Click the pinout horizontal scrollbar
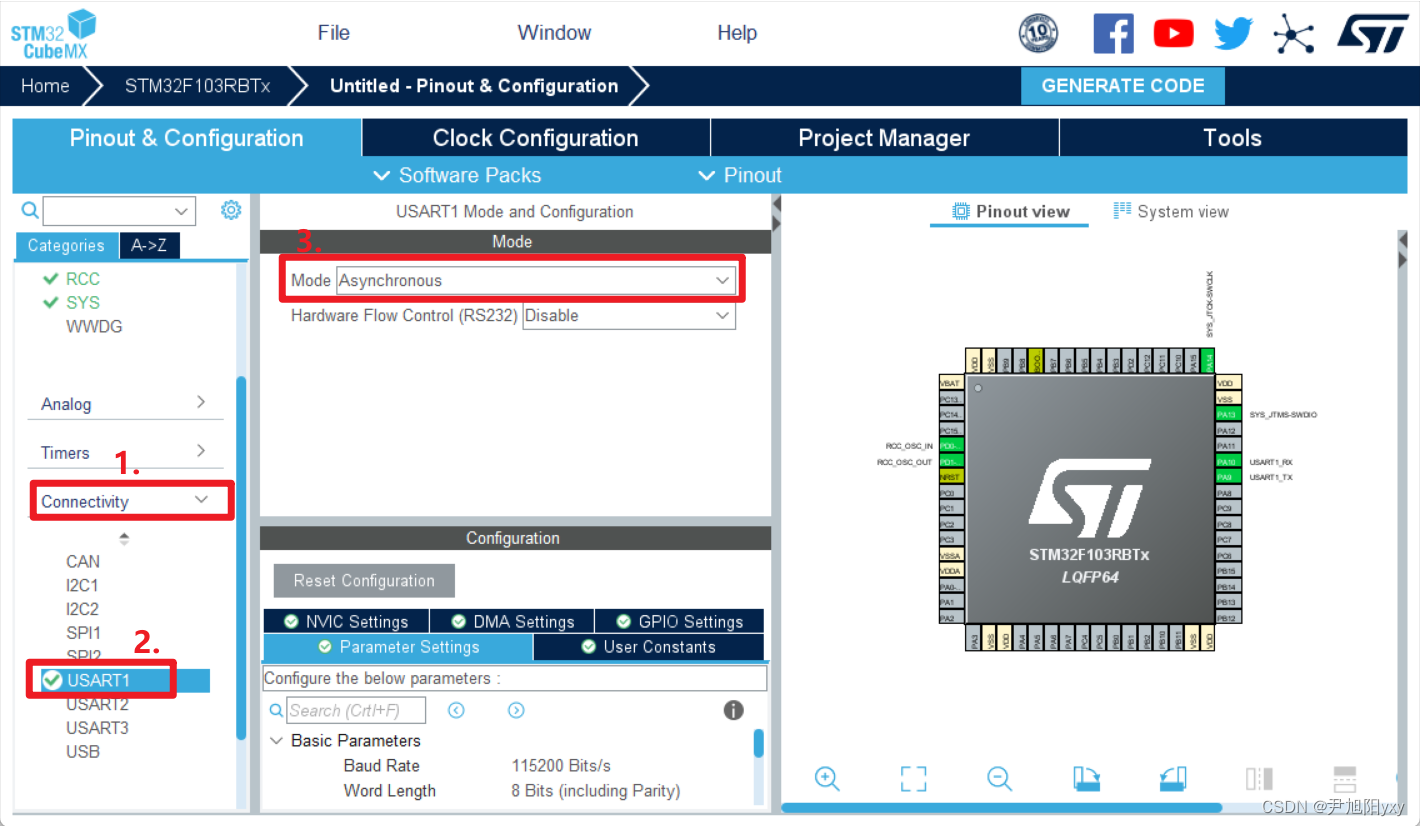The width and height of the screenshot is (1420, 826). point(1001,807)
